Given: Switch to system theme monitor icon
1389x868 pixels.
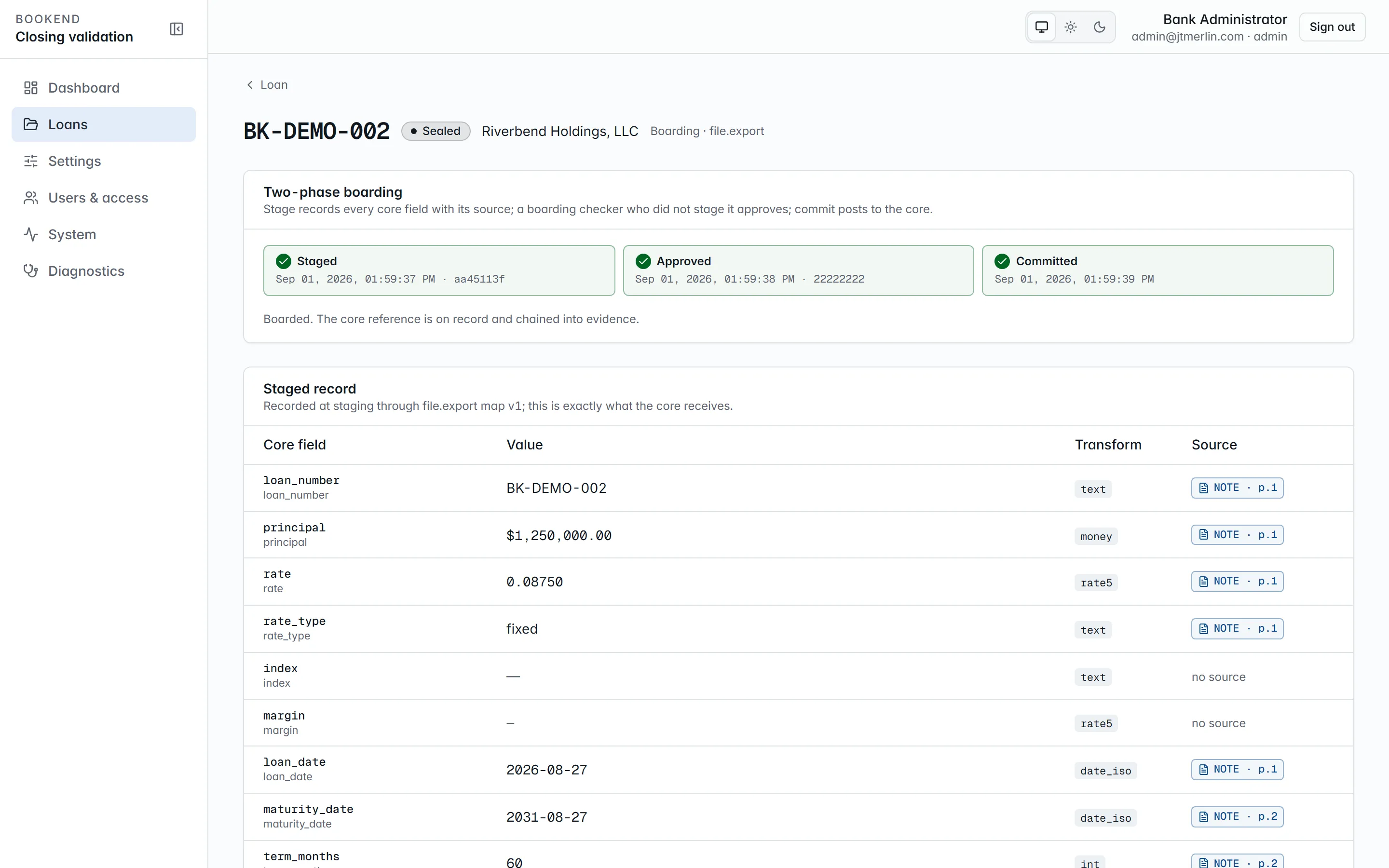Looking at the screenshot, I should click(x=1041, y=27).
